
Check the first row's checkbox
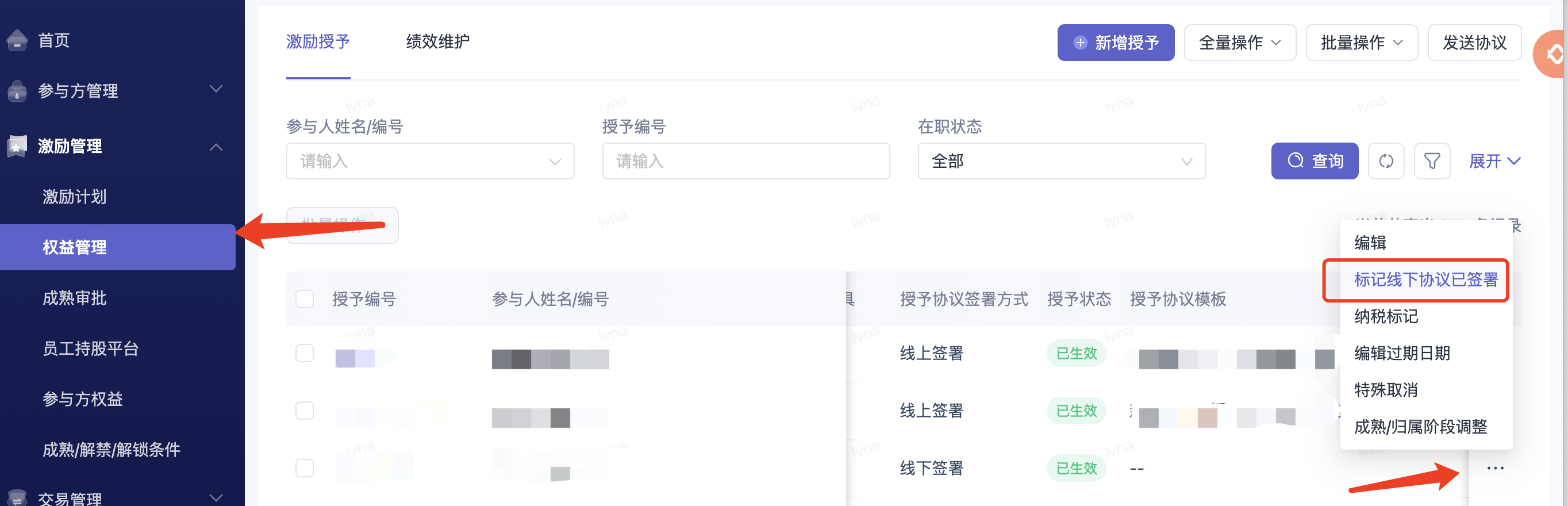[x=305, y=353]
